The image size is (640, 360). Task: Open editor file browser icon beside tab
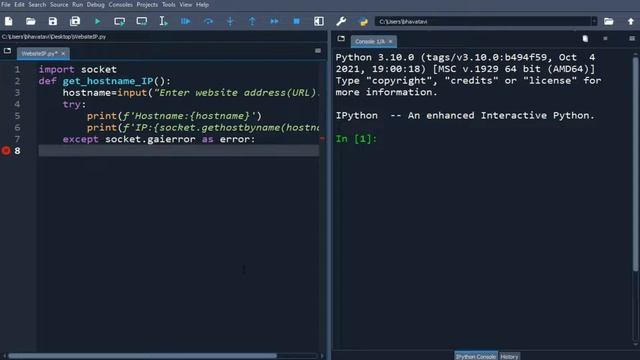(x=7, y=51)
